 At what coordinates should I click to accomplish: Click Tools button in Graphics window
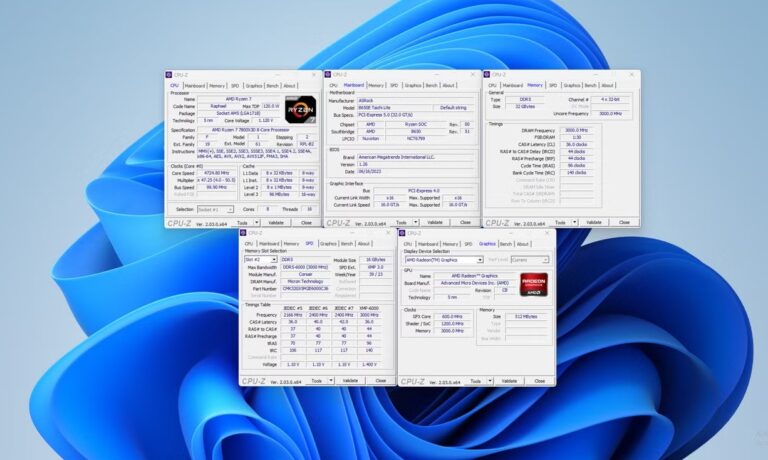(476, 381)
